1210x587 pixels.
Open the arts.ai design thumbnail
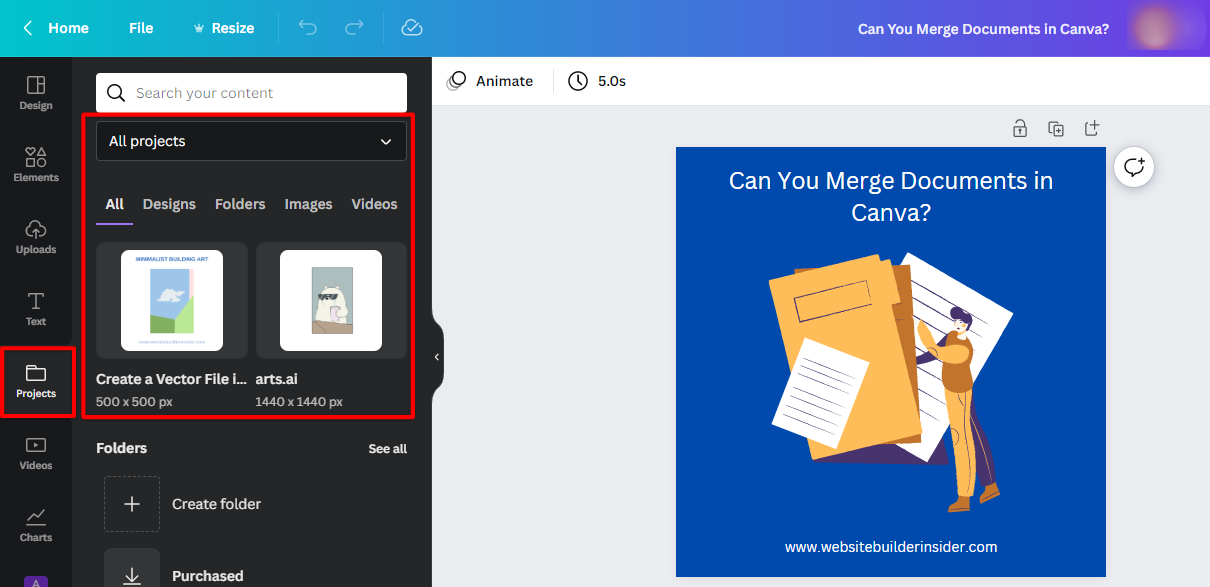pyautogui.click(x=331, y=300)
